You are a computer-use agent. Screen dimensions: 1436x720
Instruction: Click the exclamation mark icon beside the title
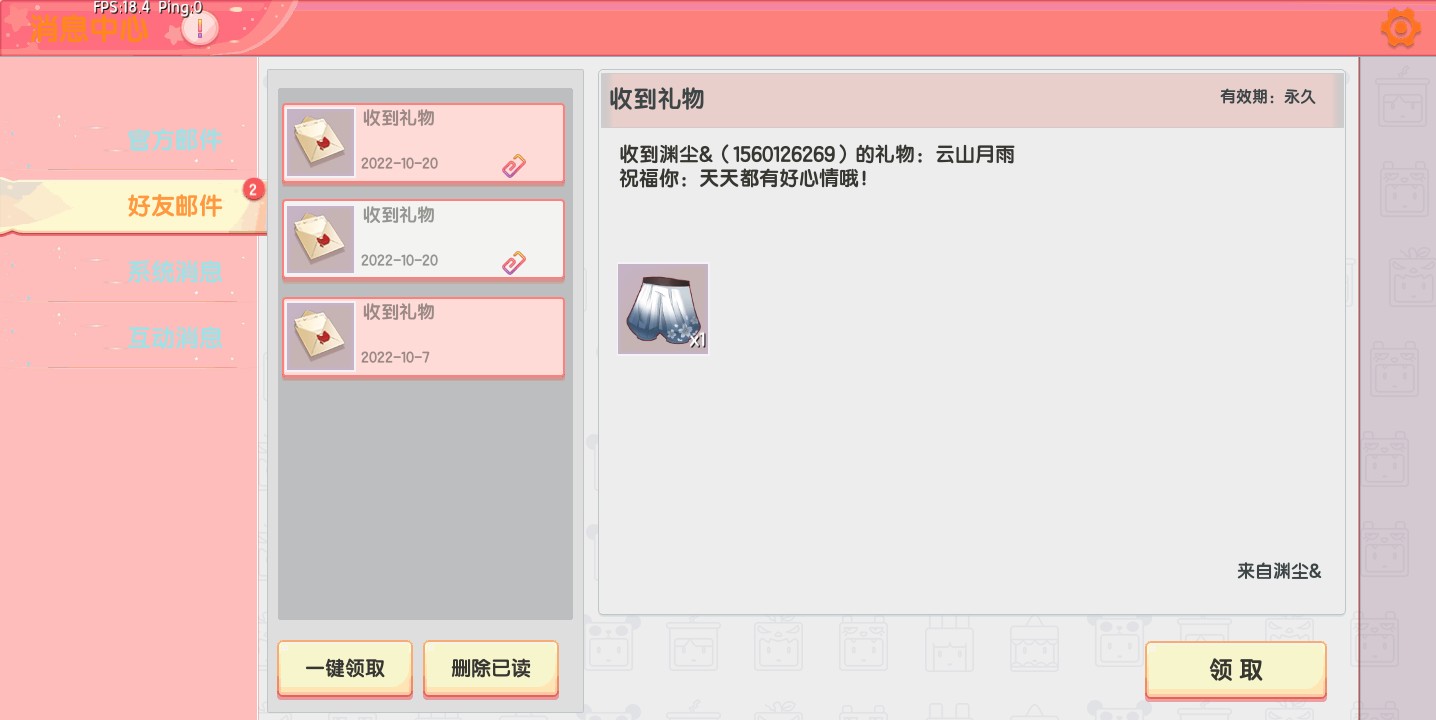coord(199,29)
